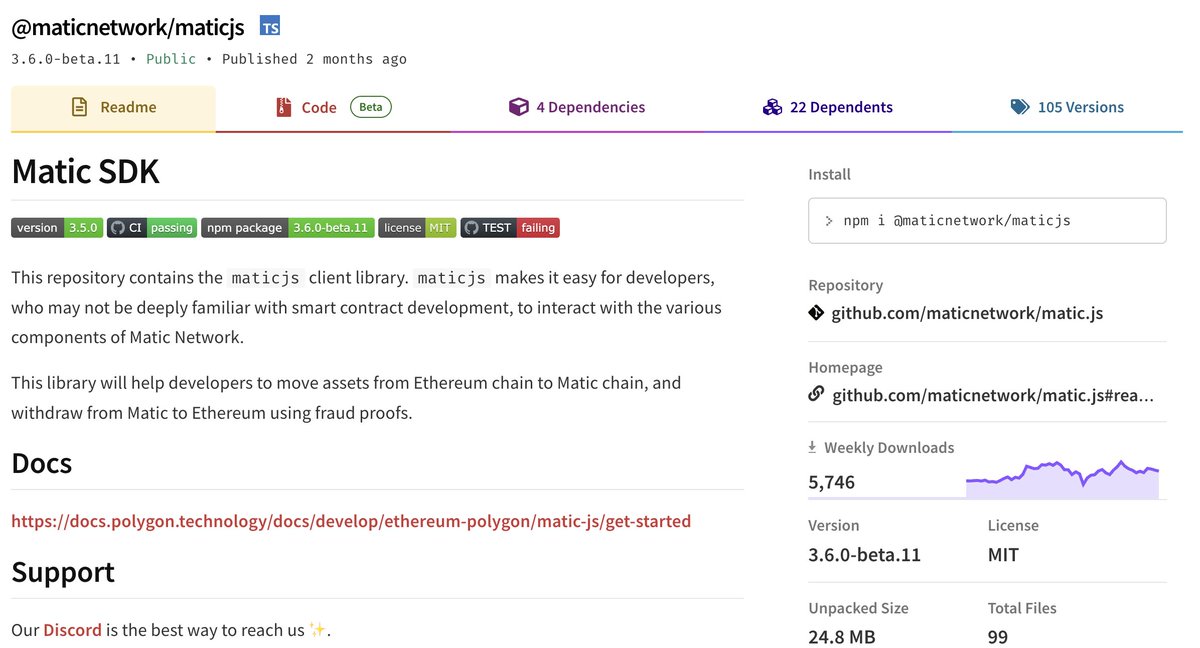Click the Code tab file icon

pyautogui.click(x=284, y=107)
